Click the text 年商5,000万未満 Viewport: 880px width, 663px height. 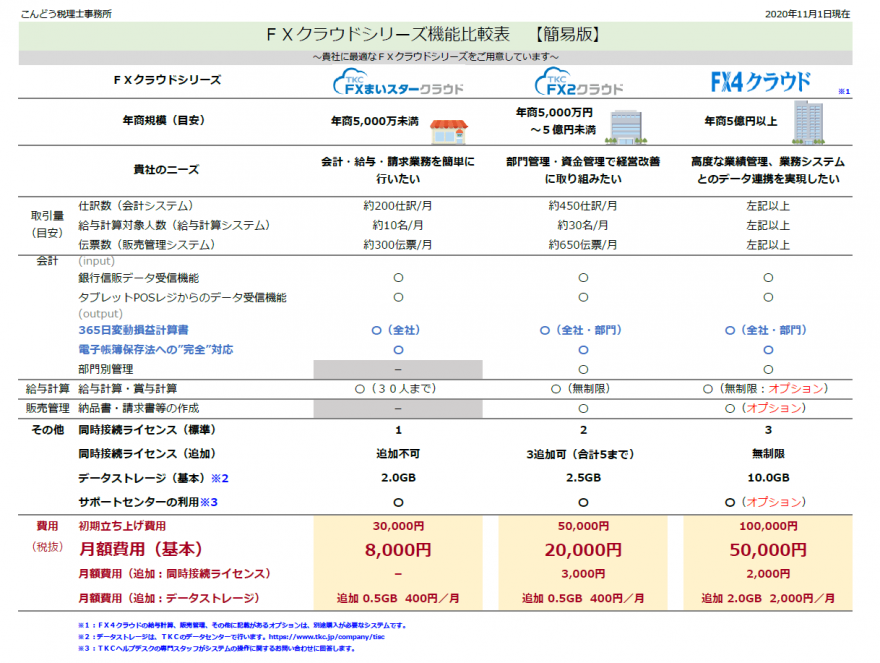point(374,121)
